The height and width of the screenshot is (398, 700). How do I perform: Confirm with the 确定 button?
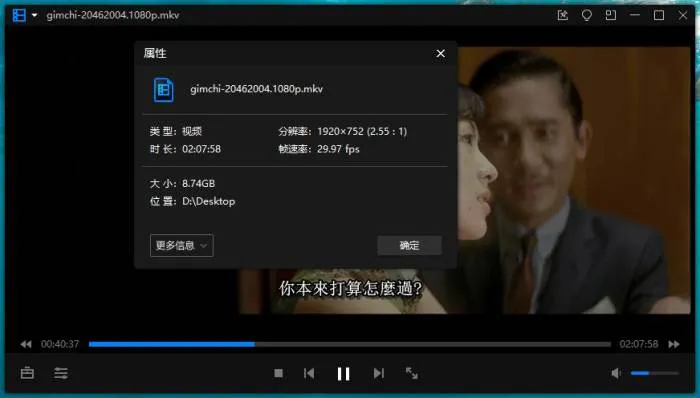409,245
